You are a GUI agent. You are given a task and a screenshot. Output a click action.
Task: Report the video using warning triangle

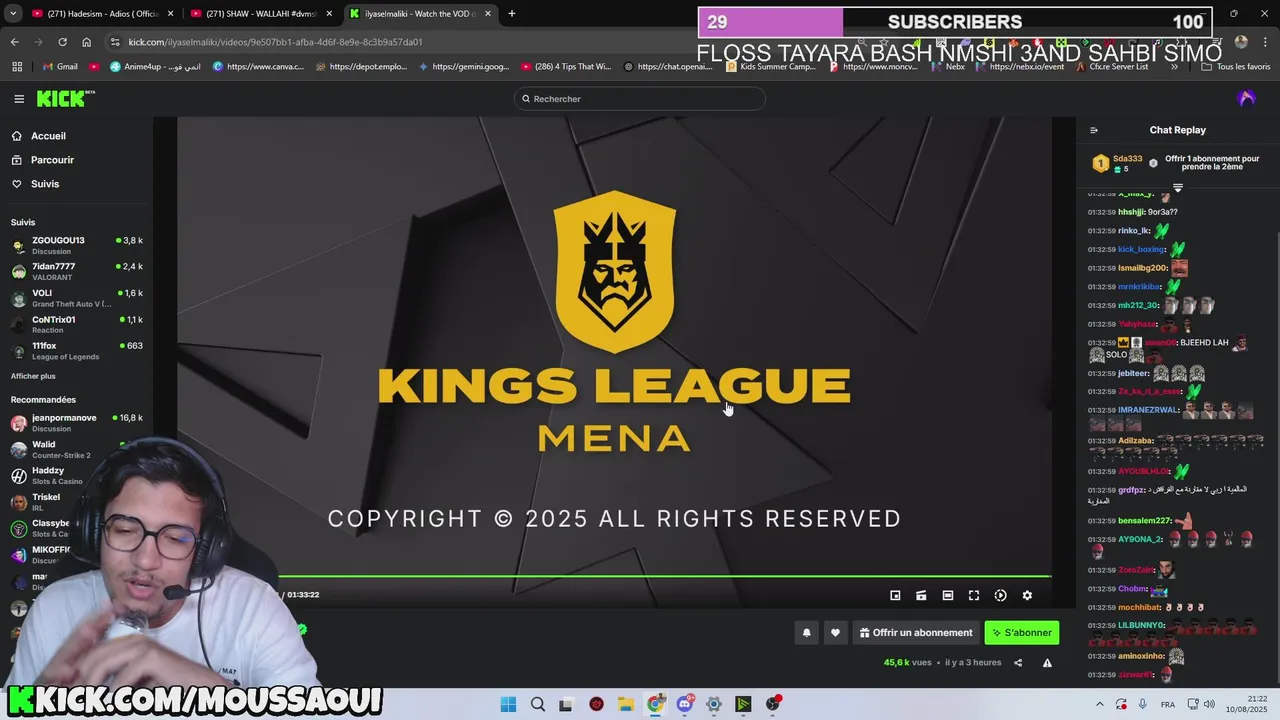(x=1047, y=663)
